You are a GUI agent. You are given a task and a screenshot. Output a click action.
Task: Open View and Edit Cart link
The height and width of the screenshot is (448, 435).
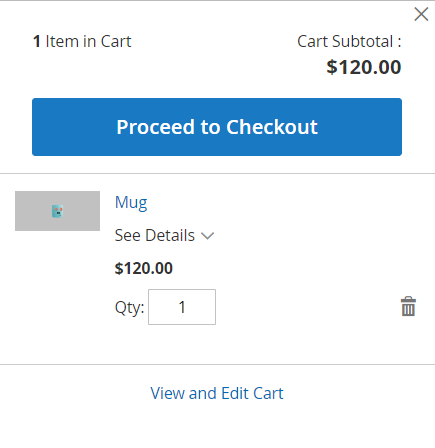click(217, 393)
